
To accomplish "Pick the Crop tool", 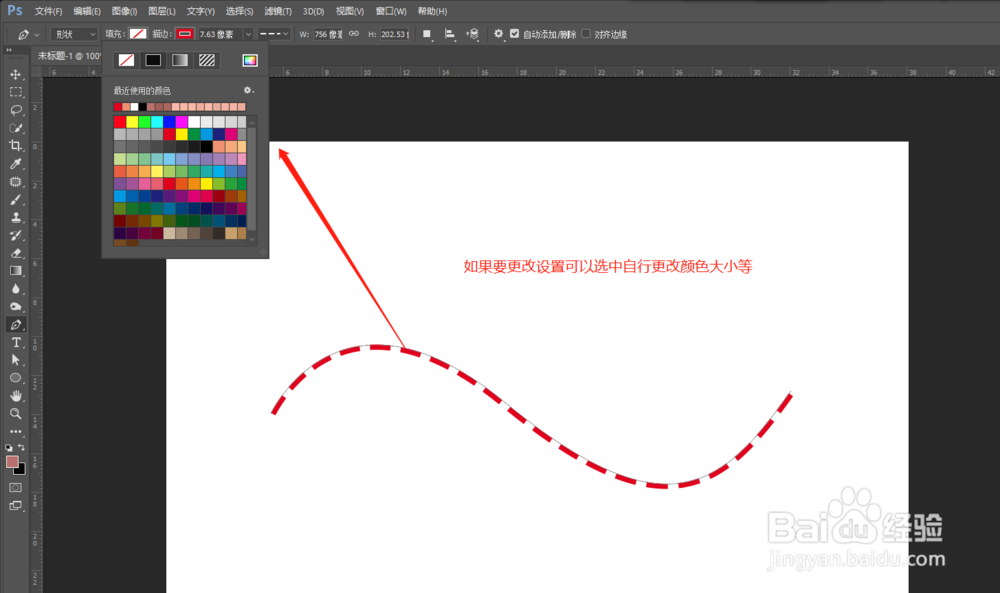I will pos(16,145).
